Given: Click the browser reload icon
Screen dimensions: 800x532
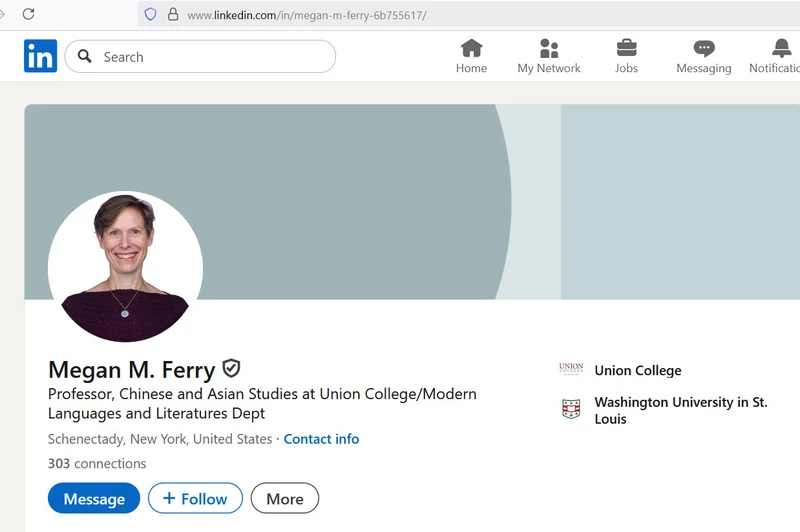Looking at the screenshot, I should [29, 14].
